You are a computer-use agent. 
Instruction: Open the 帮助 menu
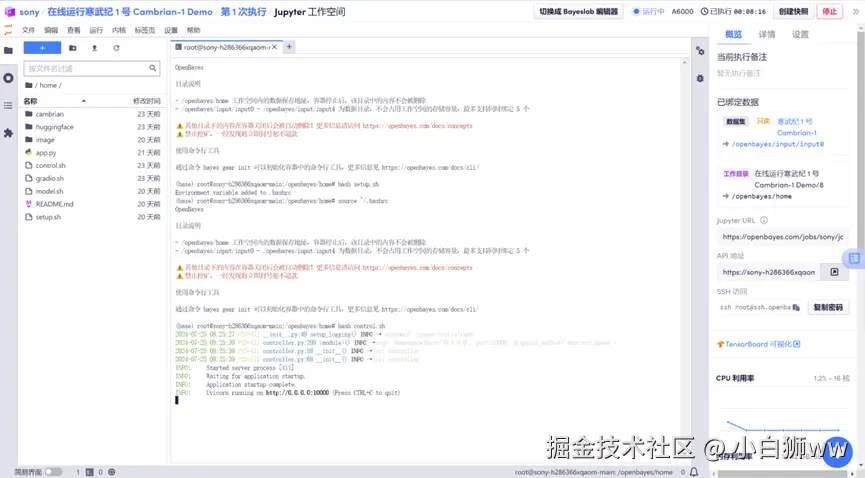194,30
